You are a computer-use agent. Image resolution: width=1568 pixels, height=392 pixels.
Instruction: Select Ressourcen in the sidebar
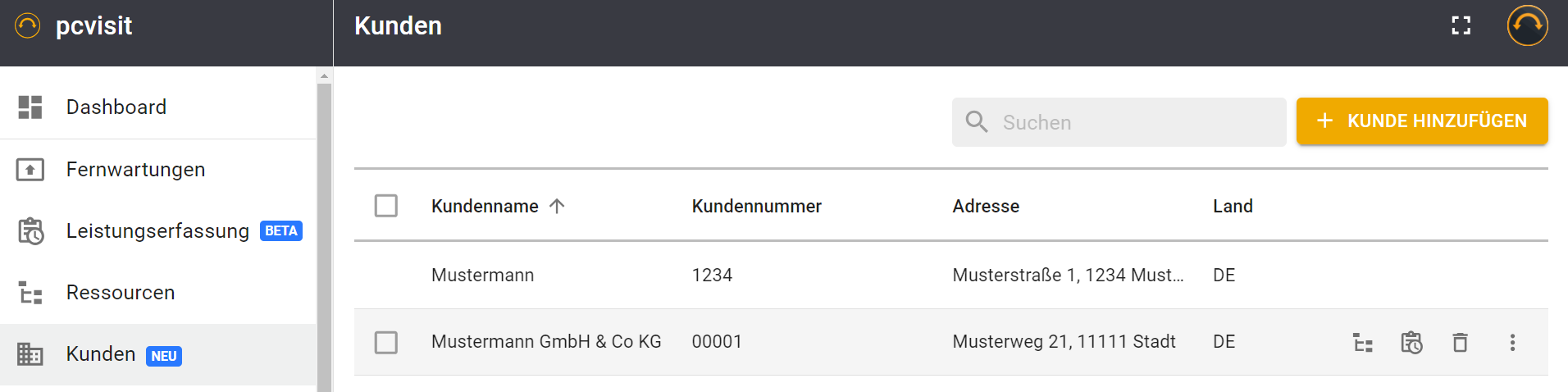(x=121, y=293)
